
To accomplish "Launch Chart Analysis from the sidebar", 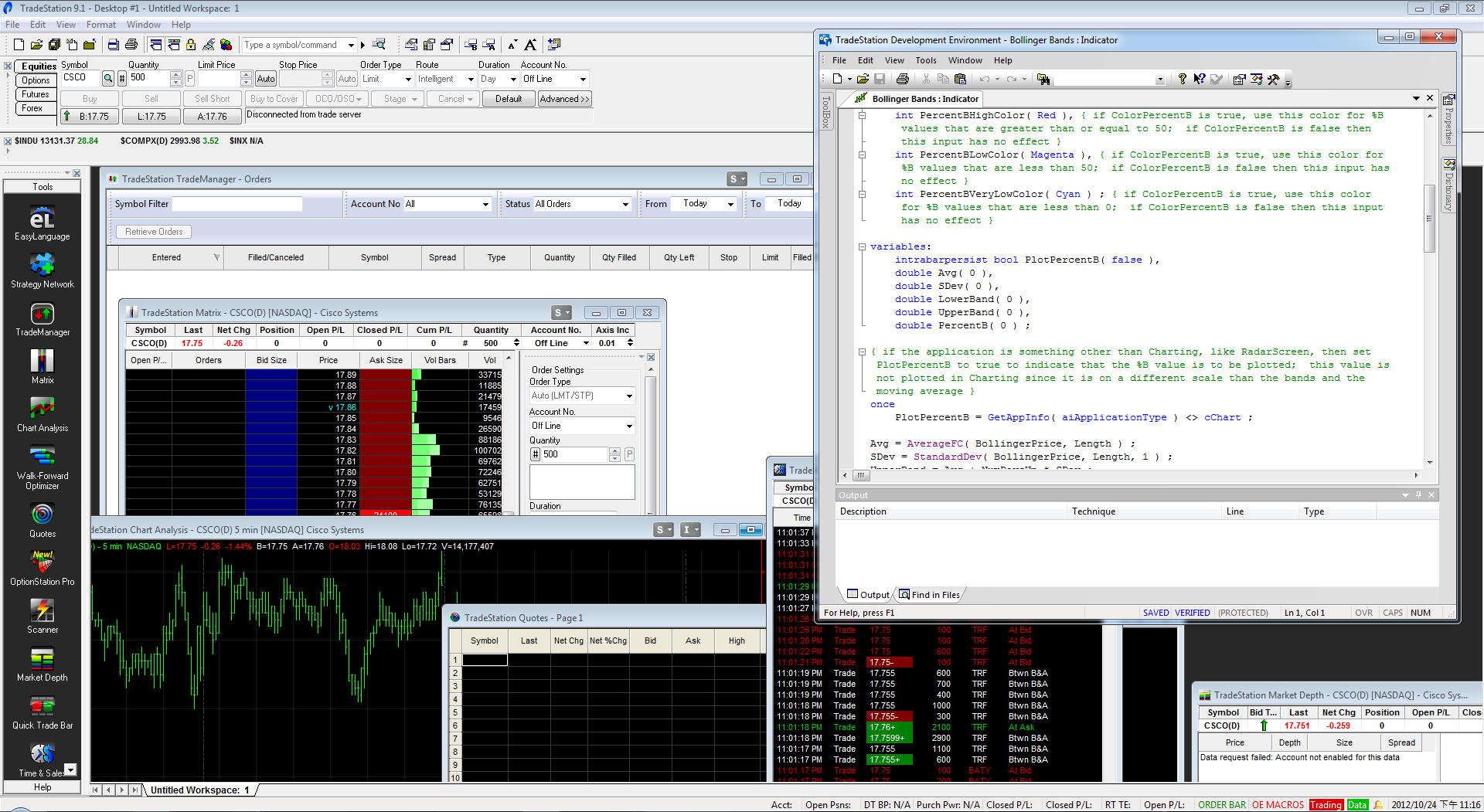I will (x=43, y=415).
